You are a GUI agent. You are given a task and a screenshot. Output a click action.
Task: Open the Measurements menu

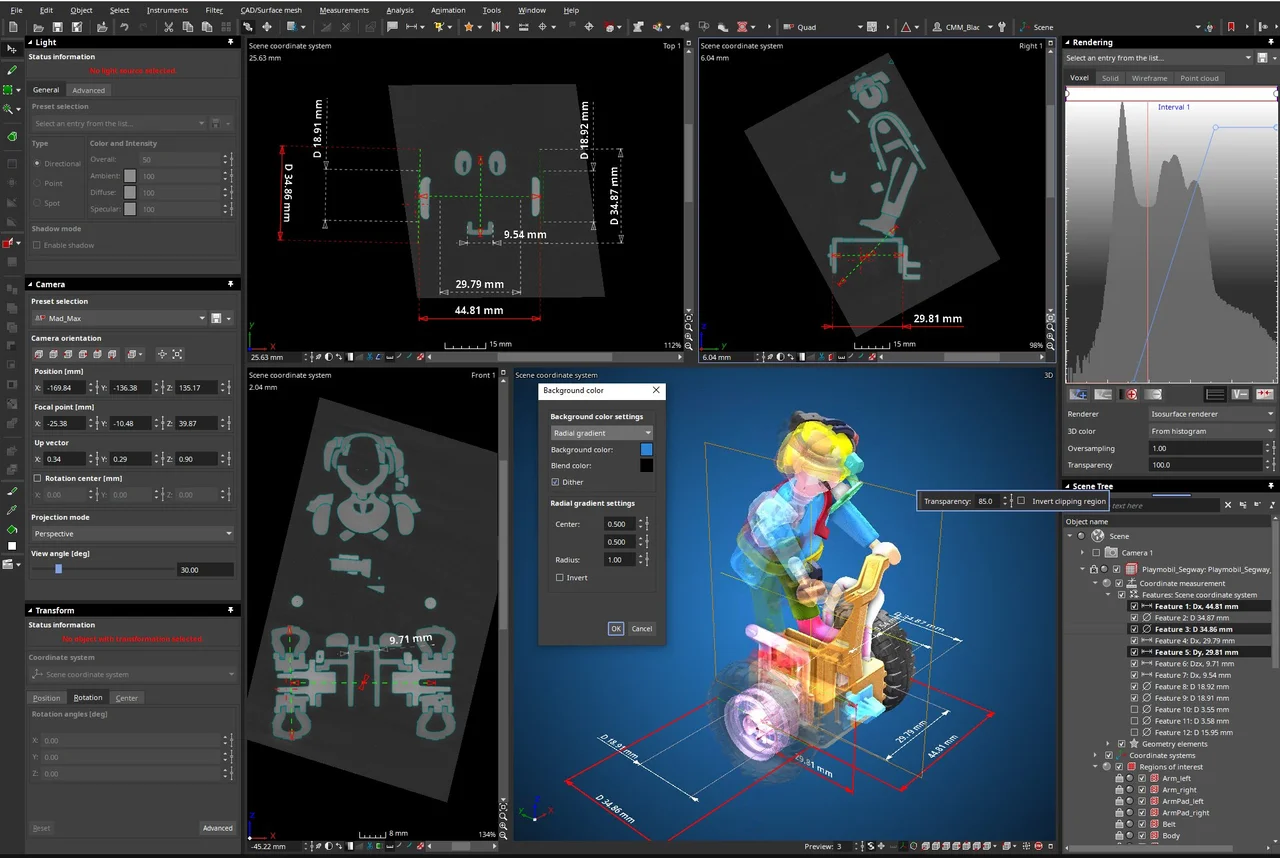coord(344,10)
